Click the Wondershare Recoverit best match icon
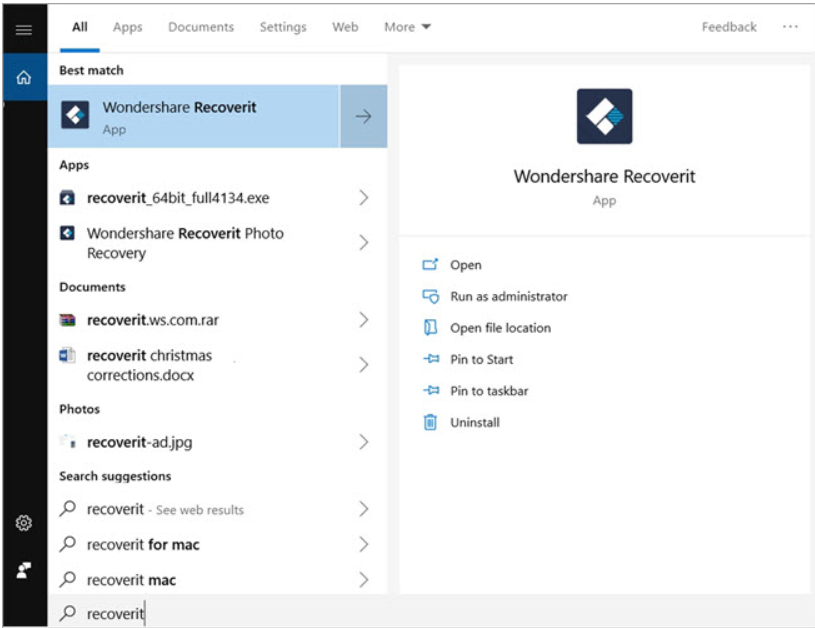The image size is (815, 628). click(75, 115)
